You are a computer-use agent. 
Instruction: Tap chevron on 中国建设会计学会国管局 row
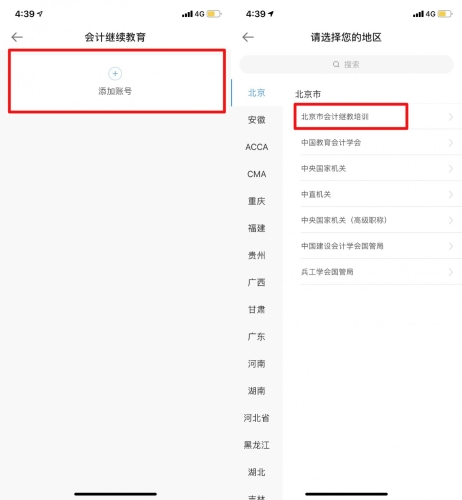point(451,246)
